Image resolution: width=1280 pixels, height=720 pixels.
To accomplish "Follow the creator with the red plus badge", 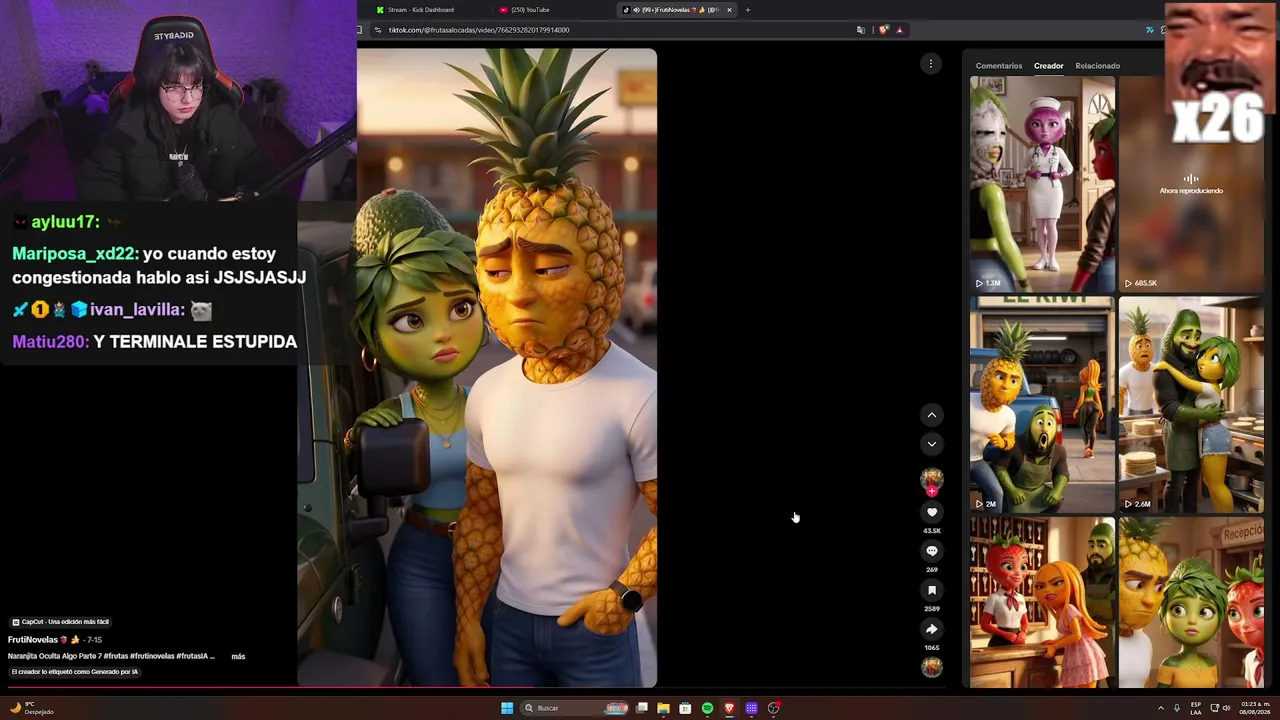I will point(931,491).
